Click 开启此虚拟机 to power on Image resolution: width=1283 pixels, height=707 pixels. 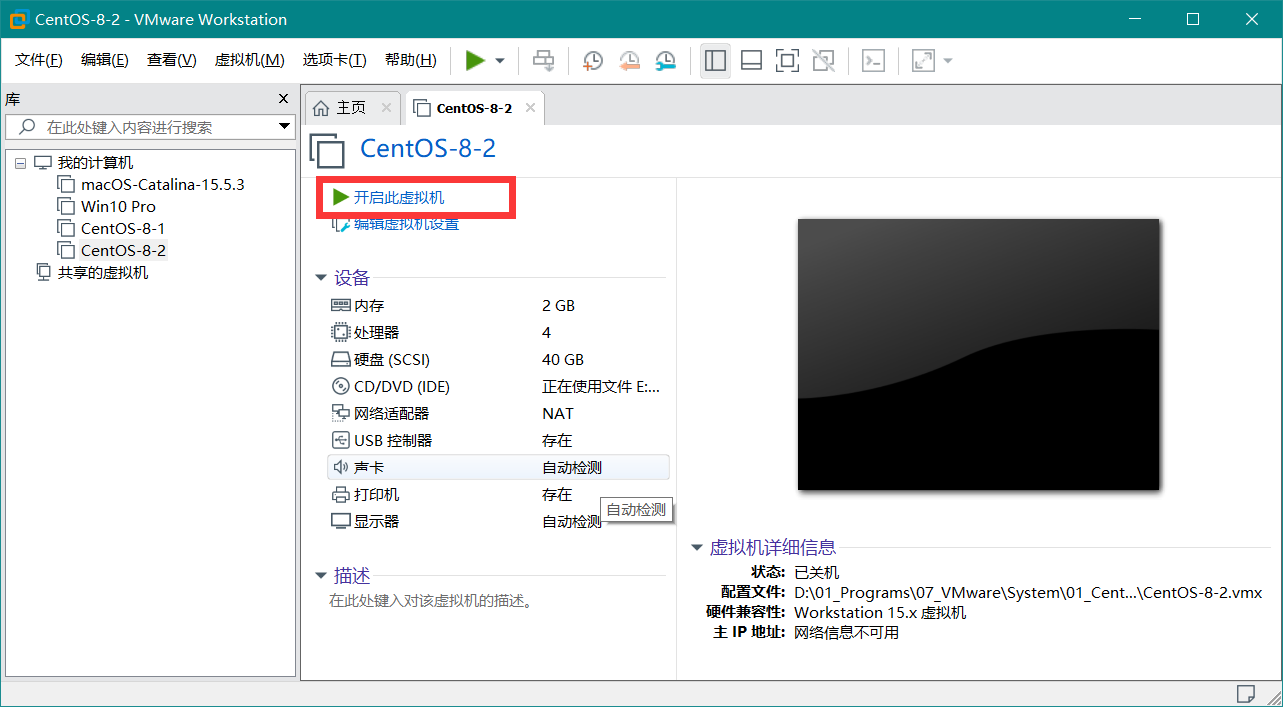pyautogui.click(x=398, y=198)
